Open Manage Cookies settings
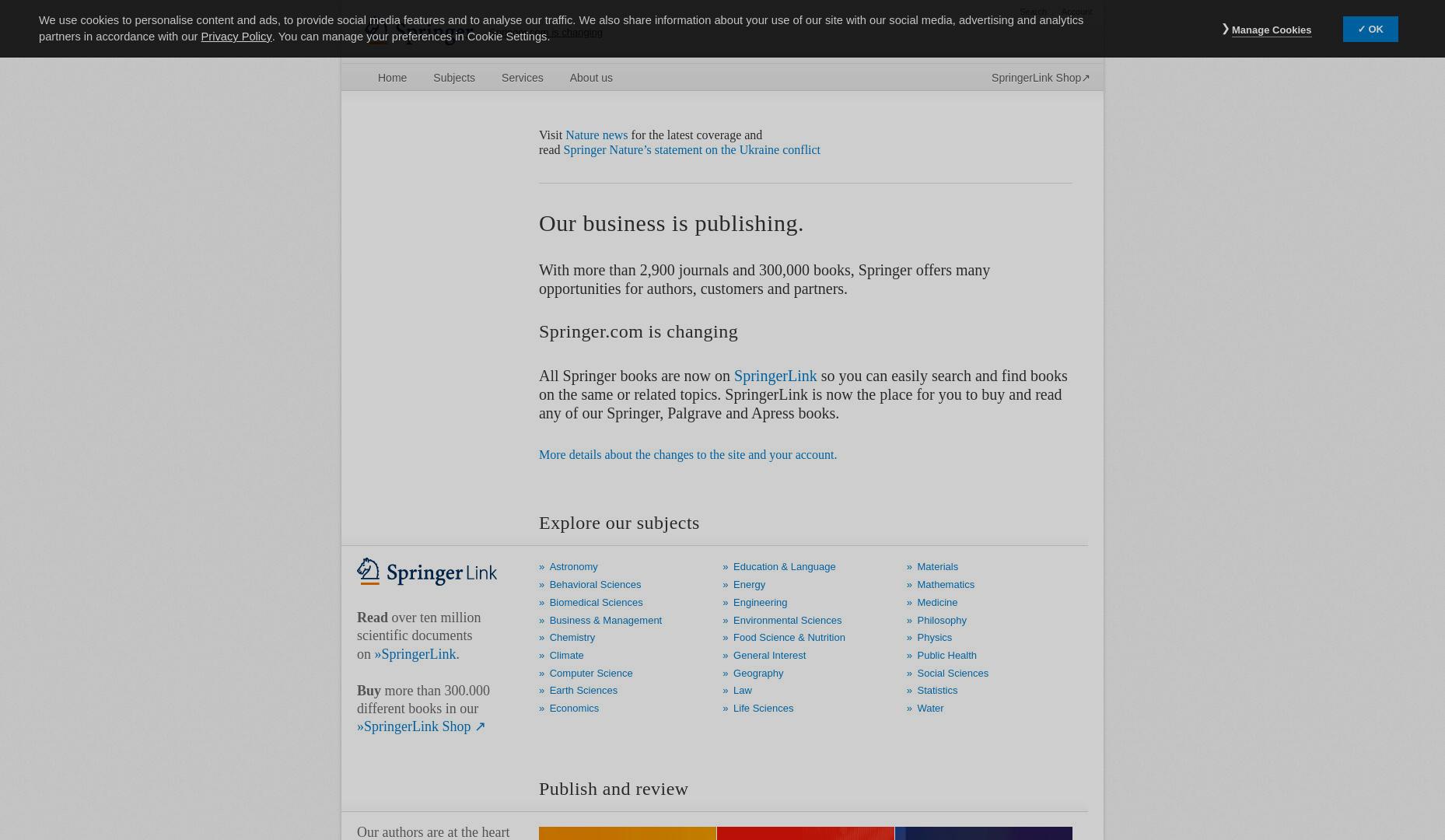The height and width of the screenshot is (840, 1445). click(x=1271, y=30)
